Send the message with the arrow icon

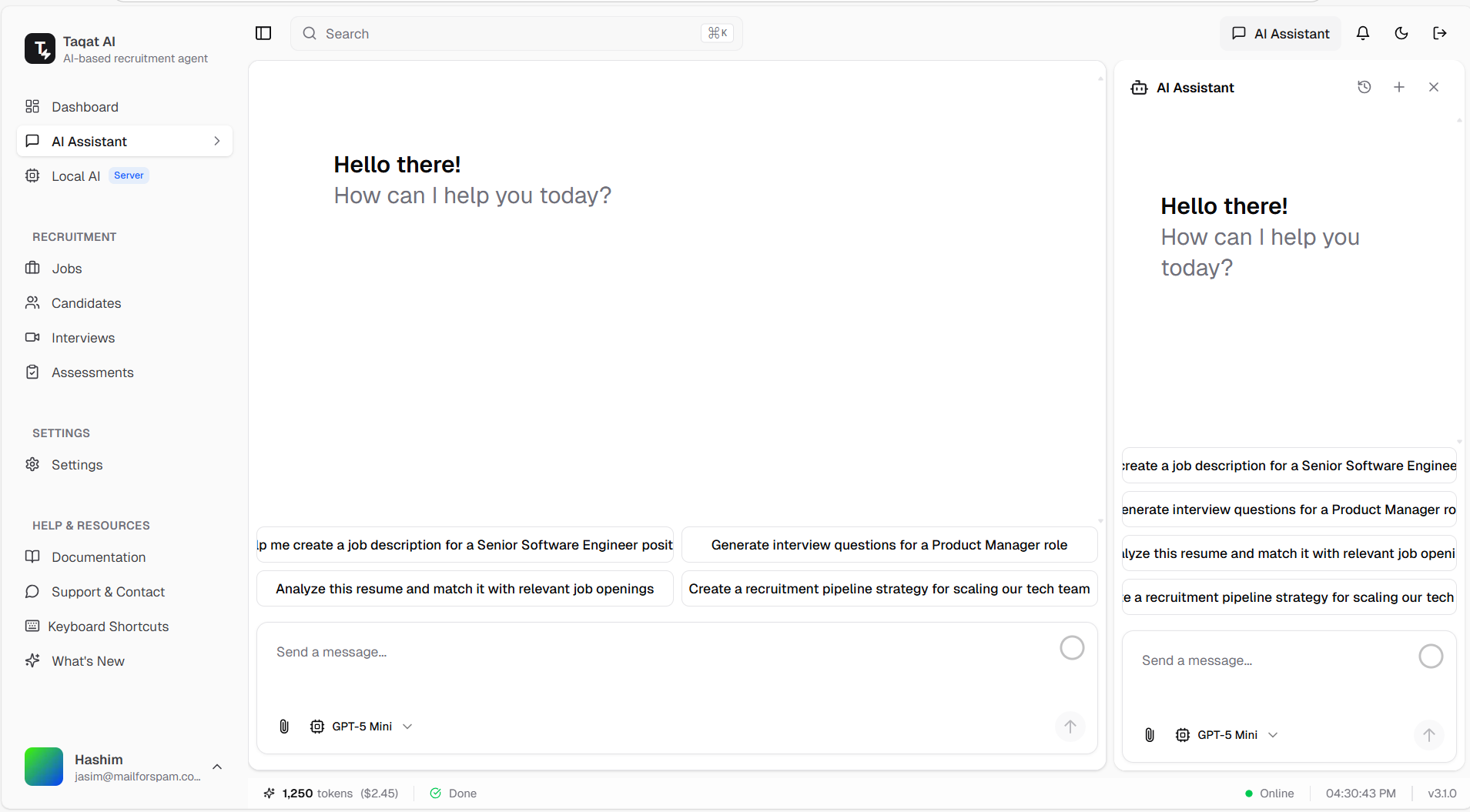(x=1070, y=726)
